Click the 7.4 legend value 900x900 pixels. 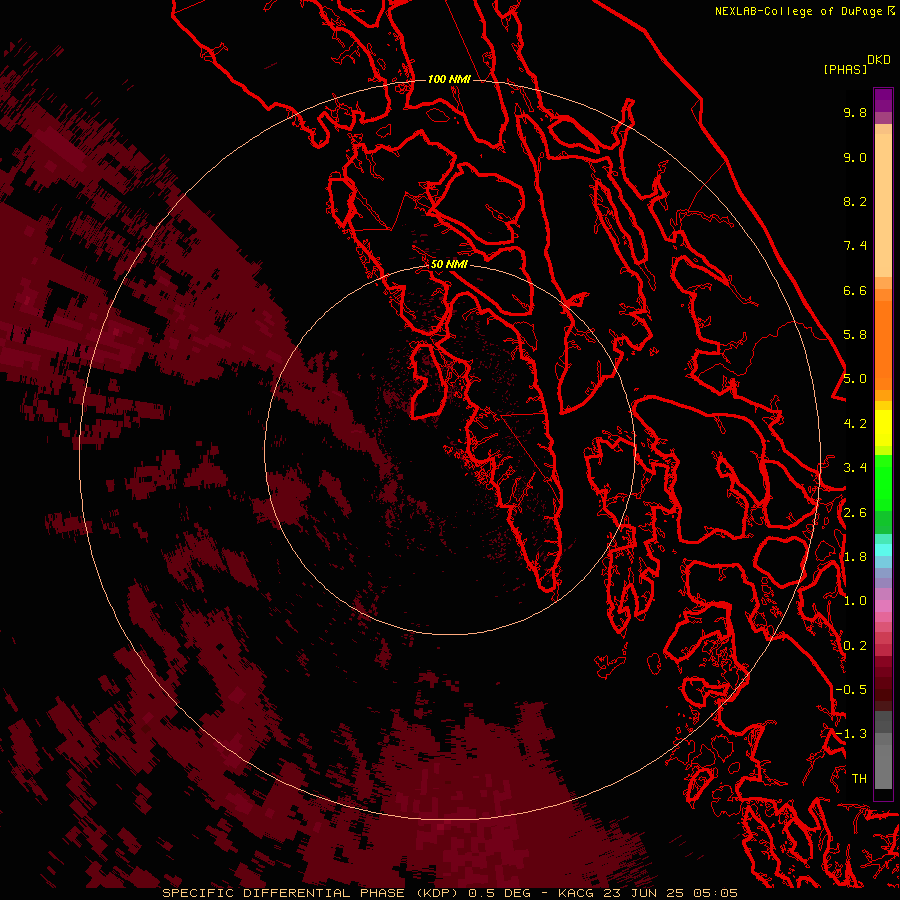click(855, 246)
